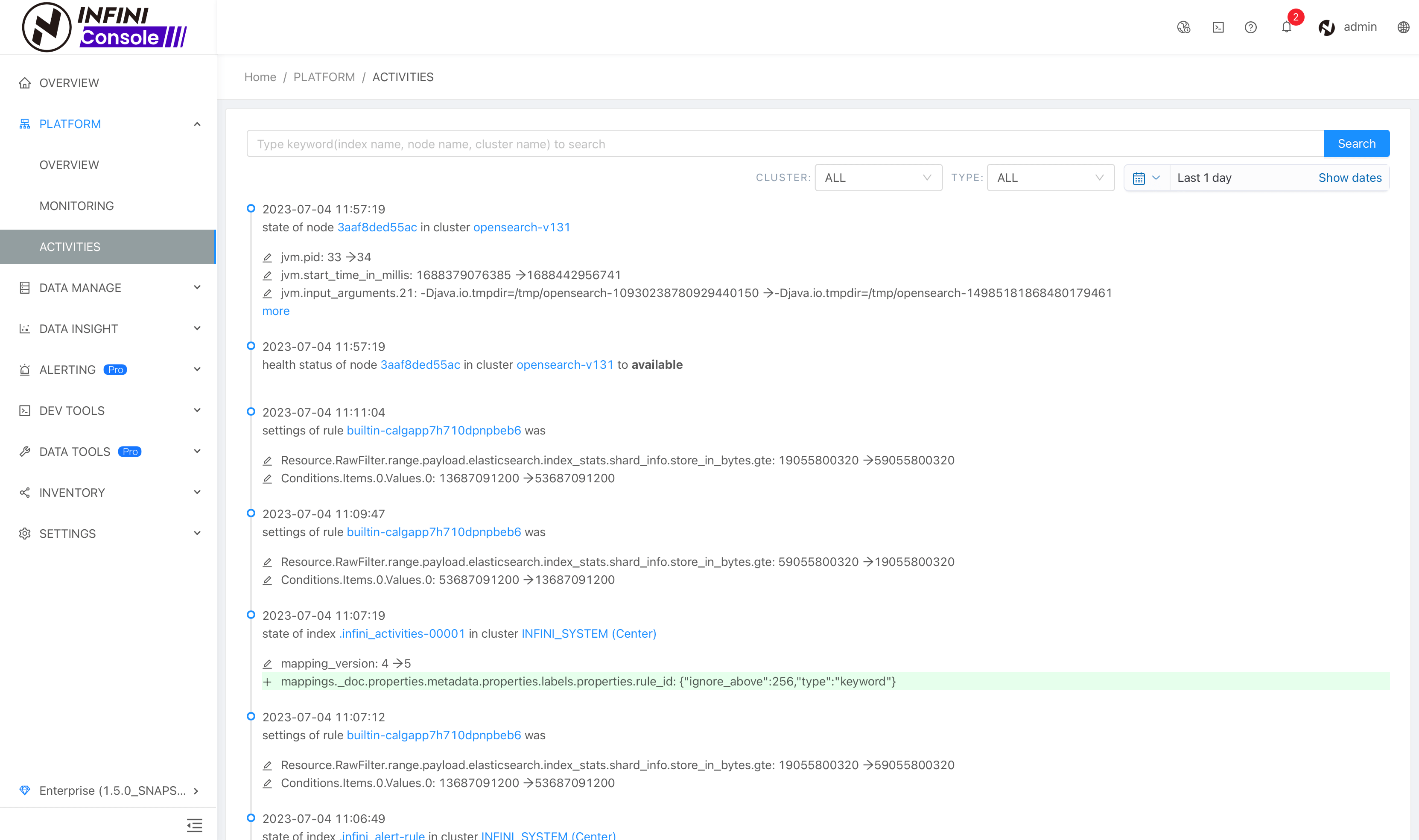Click the Platform icon in sidebar
This screenshot has width=1419, height=840.
click(x=24, y=124)
